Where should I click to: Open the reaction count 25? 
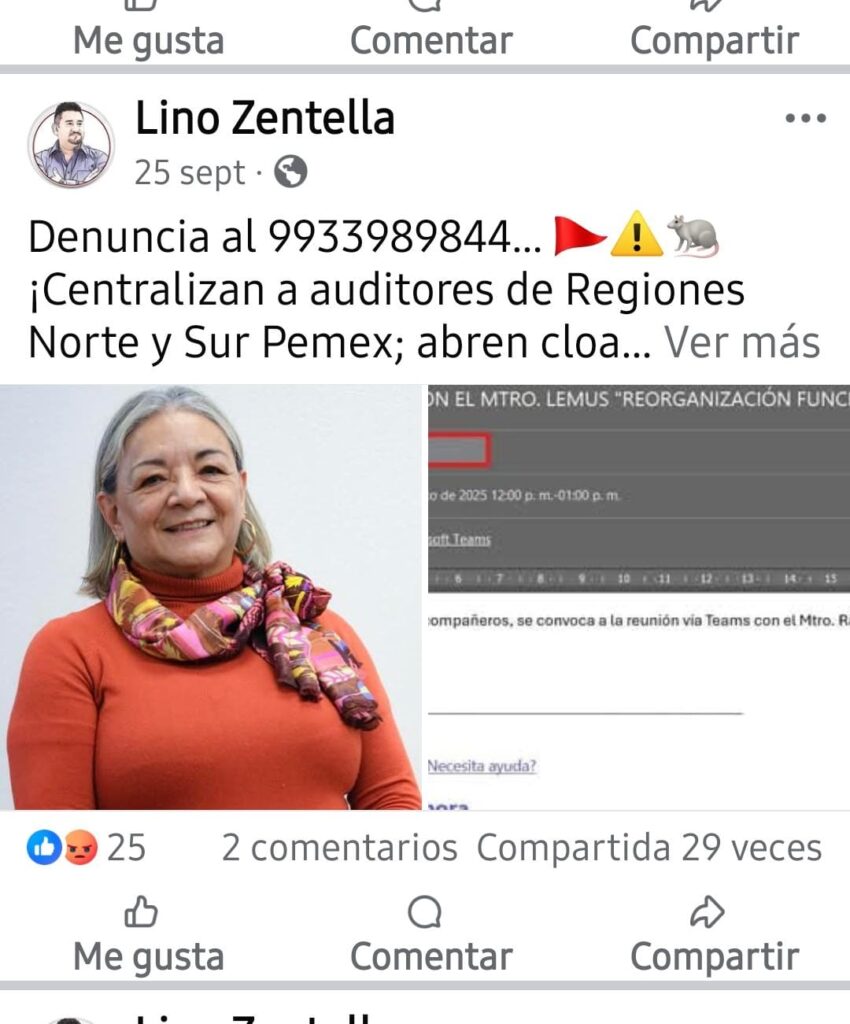(x=126, y=848)
